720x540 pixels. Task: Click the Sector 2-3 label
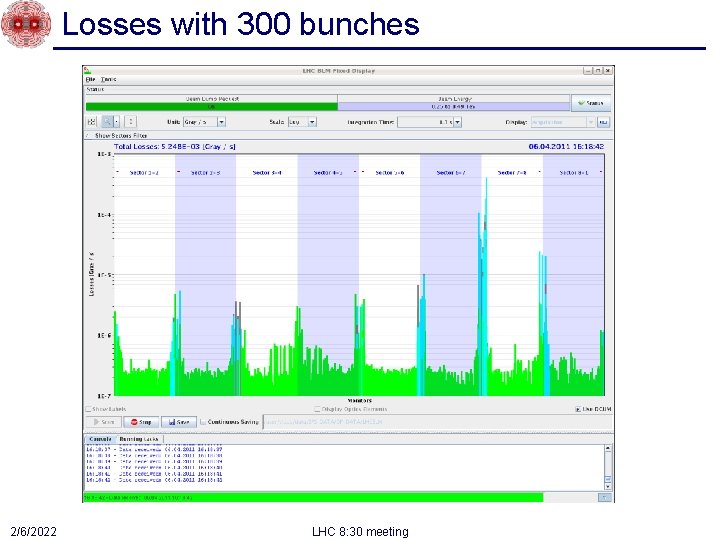coord(205,173)
